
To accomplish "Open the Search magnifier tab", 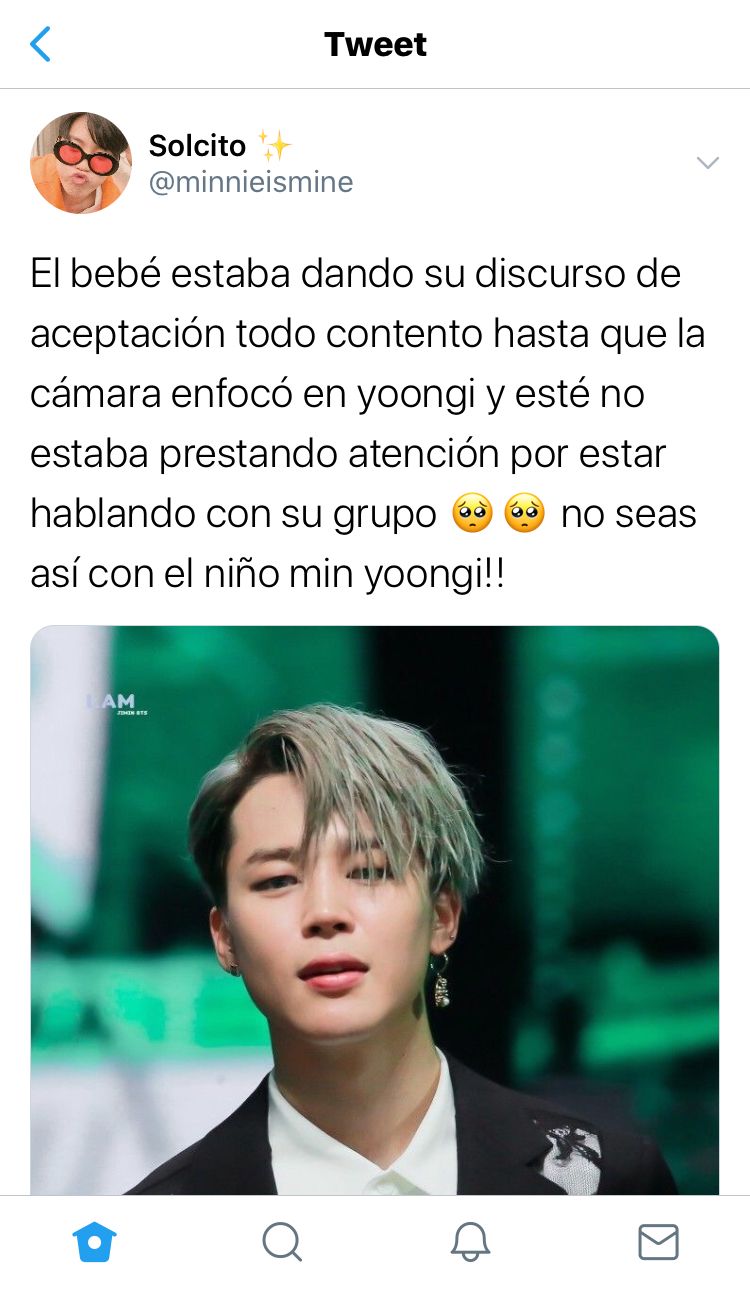I will click(x=282, y=1242).
